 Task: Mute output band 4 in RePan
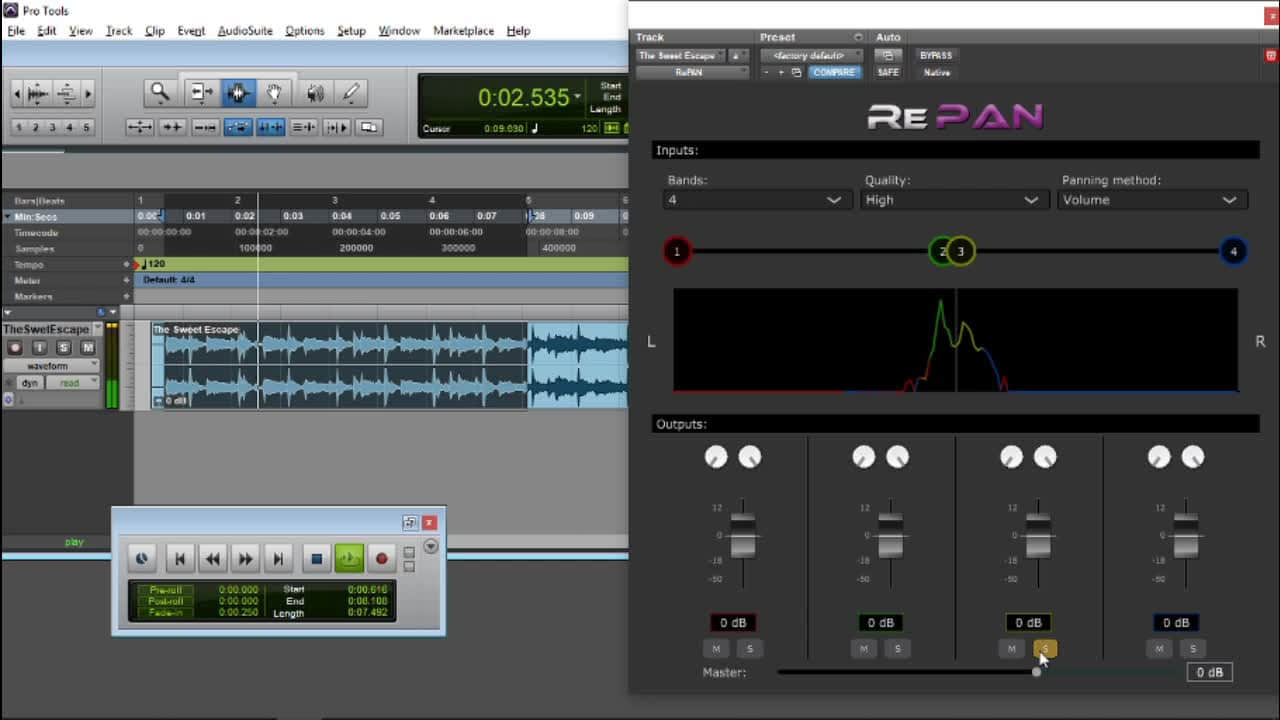tap(1159, 649)
